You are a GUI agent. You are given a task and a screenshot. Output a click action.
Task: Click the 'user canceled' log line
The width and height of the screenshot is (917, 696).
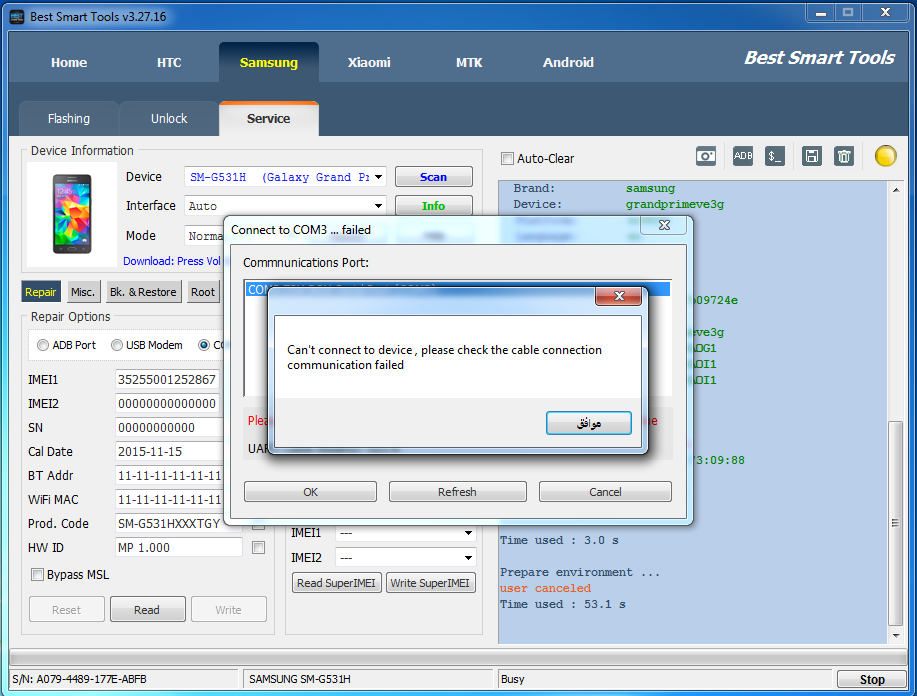click(x=545, y=588)
